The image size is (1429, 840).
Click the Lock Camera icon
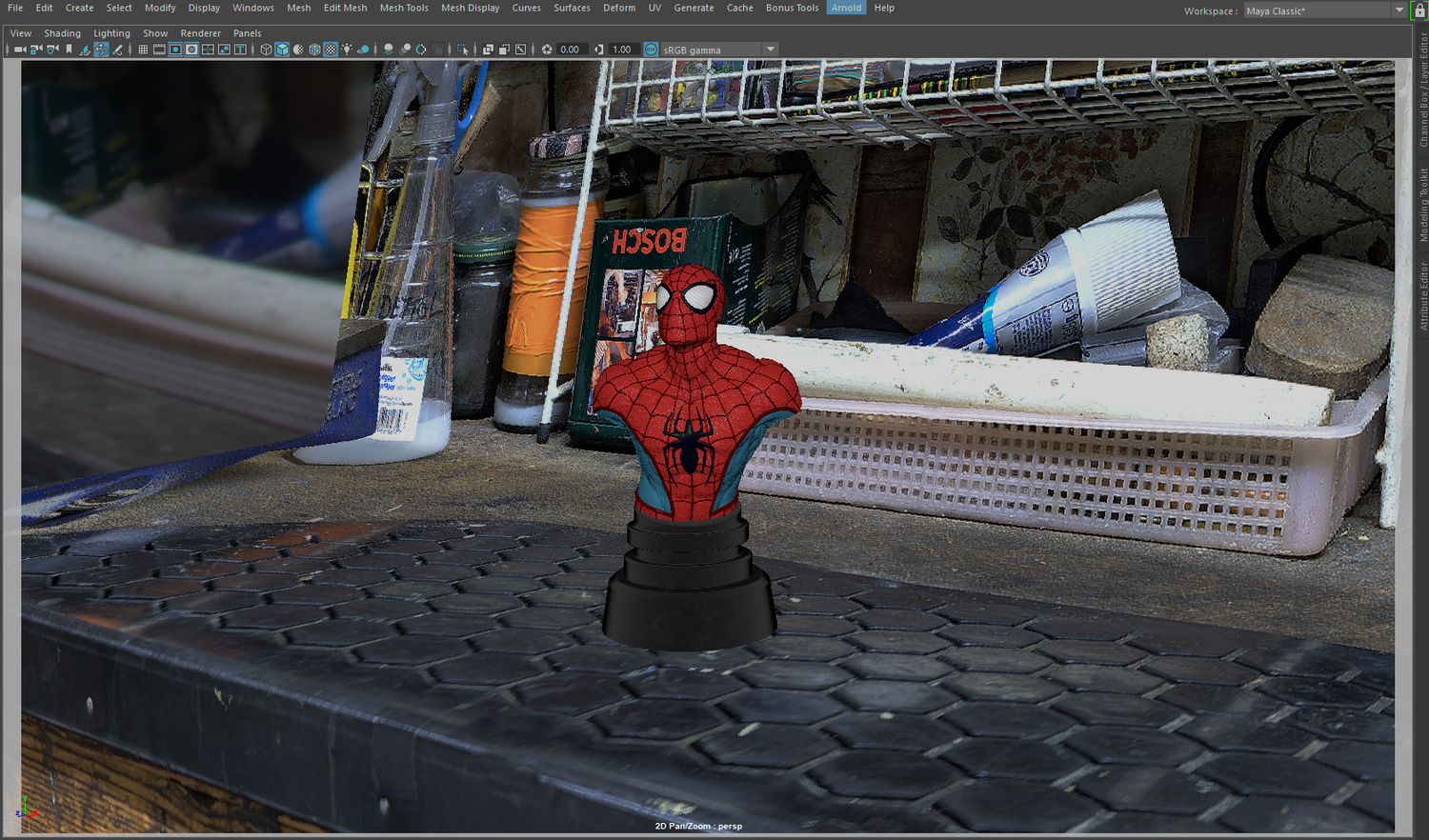tap(35, 50)
